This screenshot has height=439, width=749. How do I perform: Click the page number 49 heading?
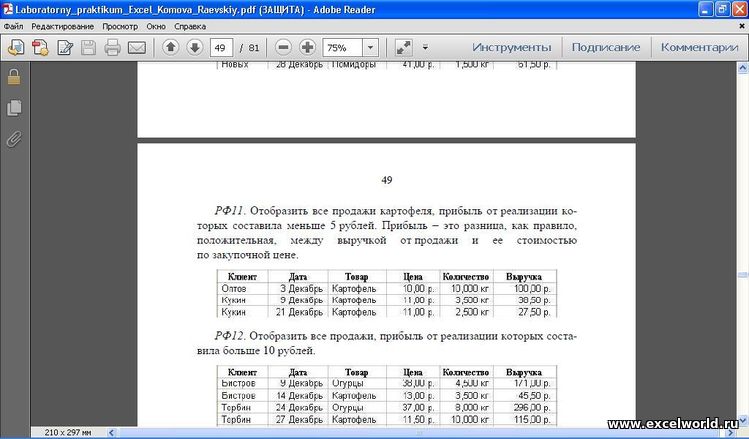(387, 180)
